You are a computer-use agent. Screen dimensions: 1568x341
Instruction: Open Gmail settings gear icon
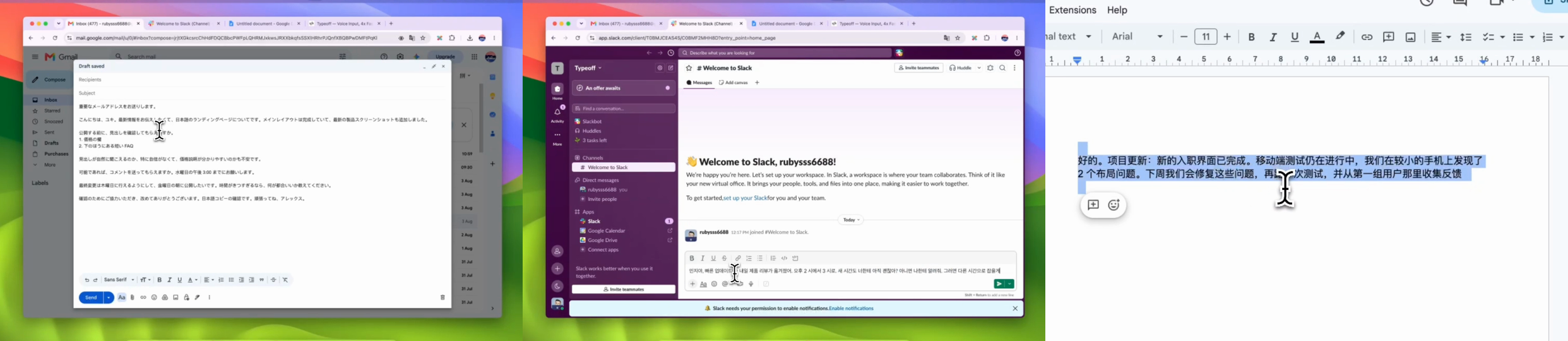click(x=400, y=56)
